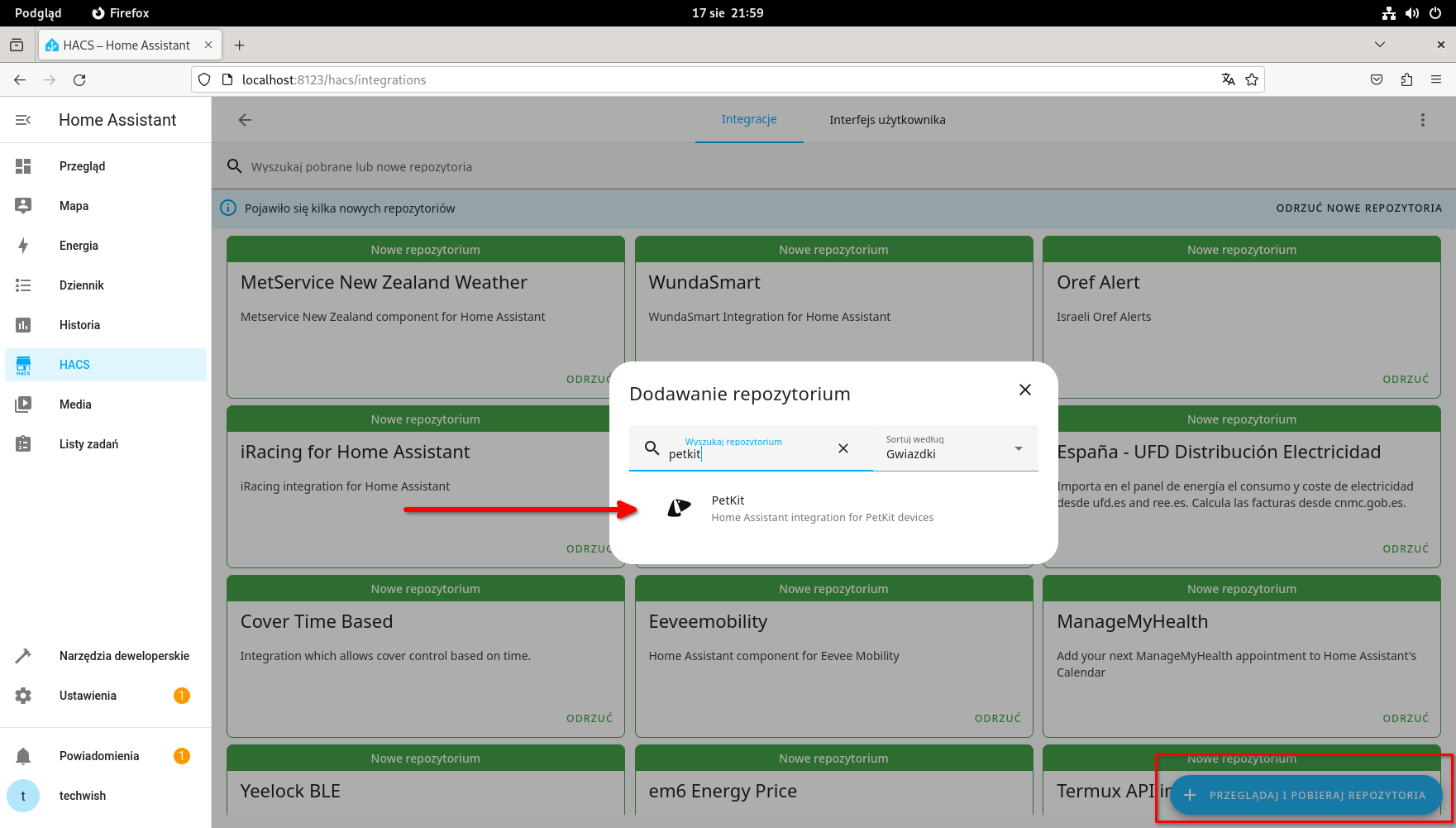The width and height of the screenshot is (1456, 828).
Task: Dismiss the Eeveemobility repository card
Action: click(x=997, y=719)
